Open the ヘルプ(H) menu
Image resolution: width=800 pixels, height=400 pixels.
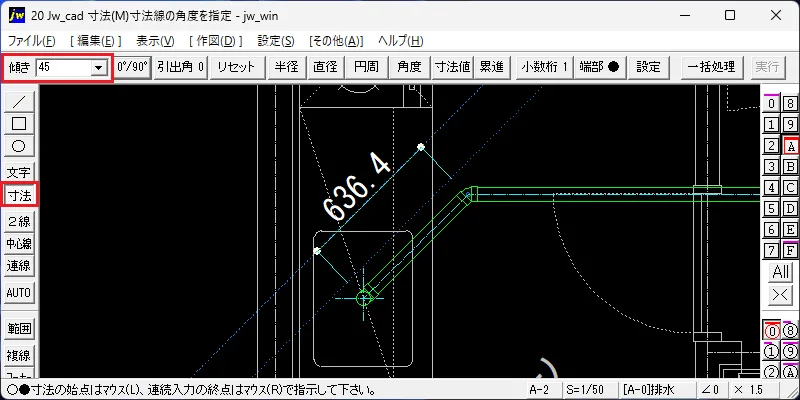click(x=401, y=41)
